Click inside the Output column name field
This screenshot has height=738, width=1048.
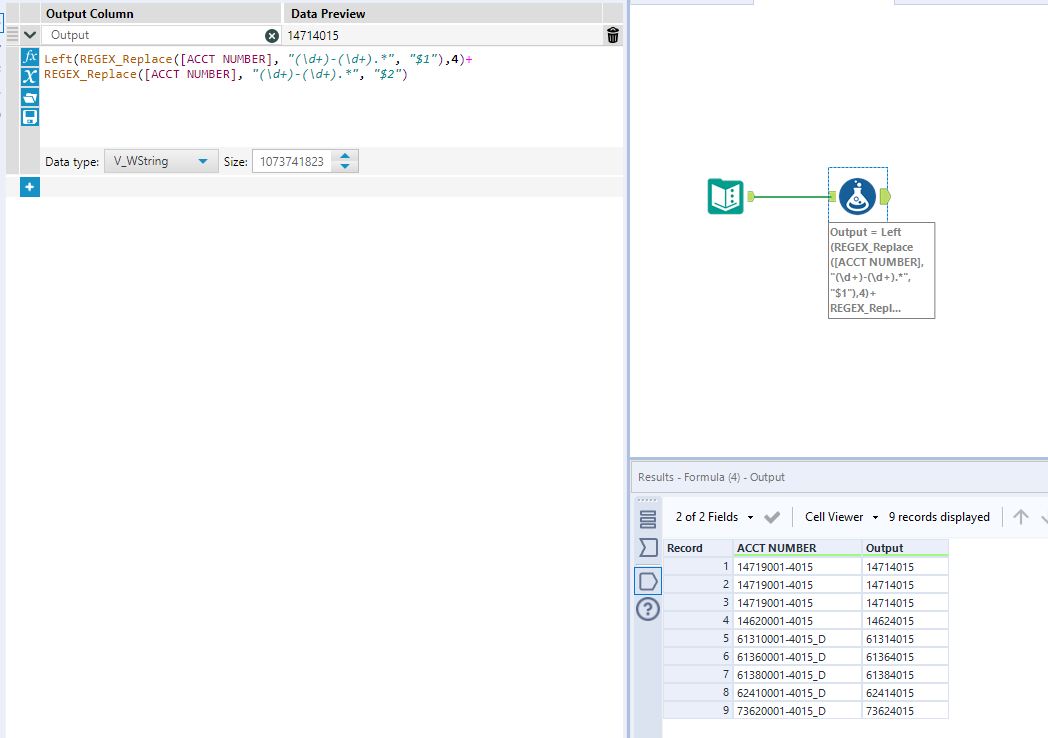coord(150,35)
